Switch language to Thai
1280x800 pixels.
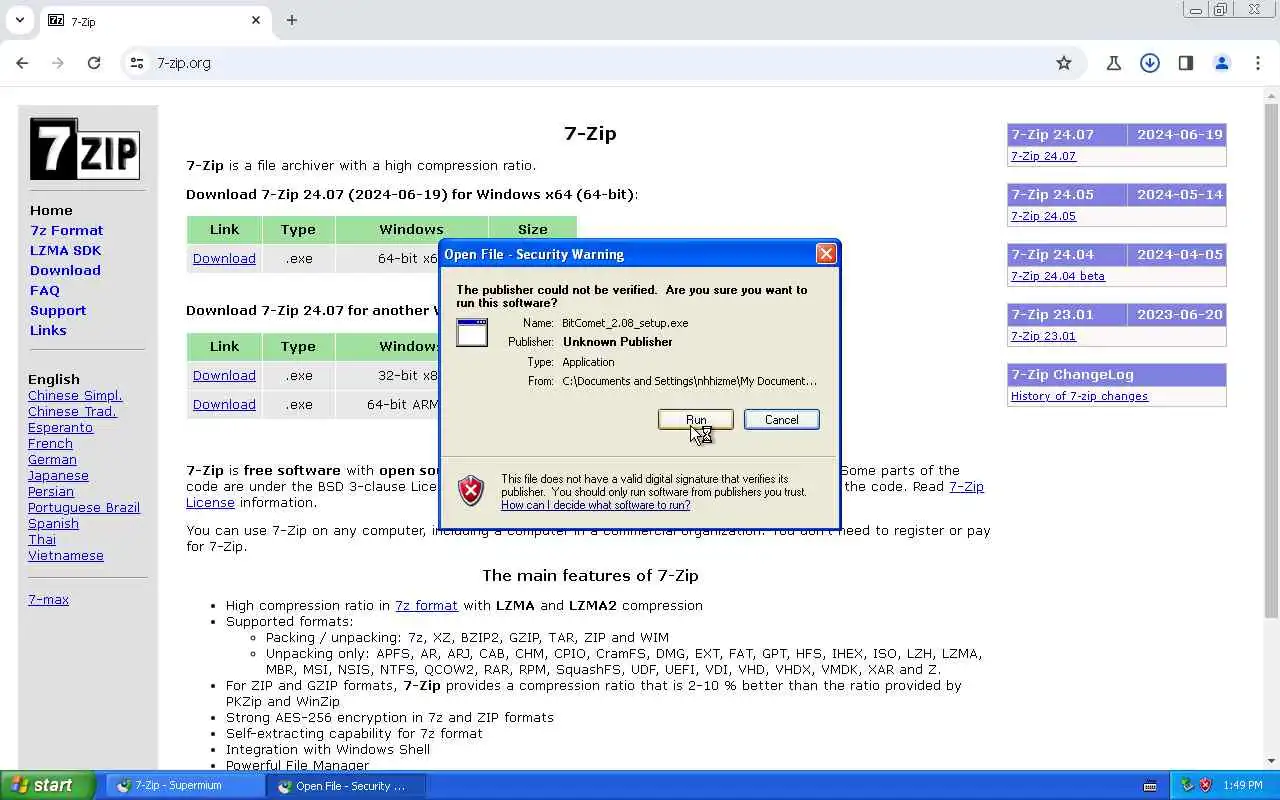42,539
